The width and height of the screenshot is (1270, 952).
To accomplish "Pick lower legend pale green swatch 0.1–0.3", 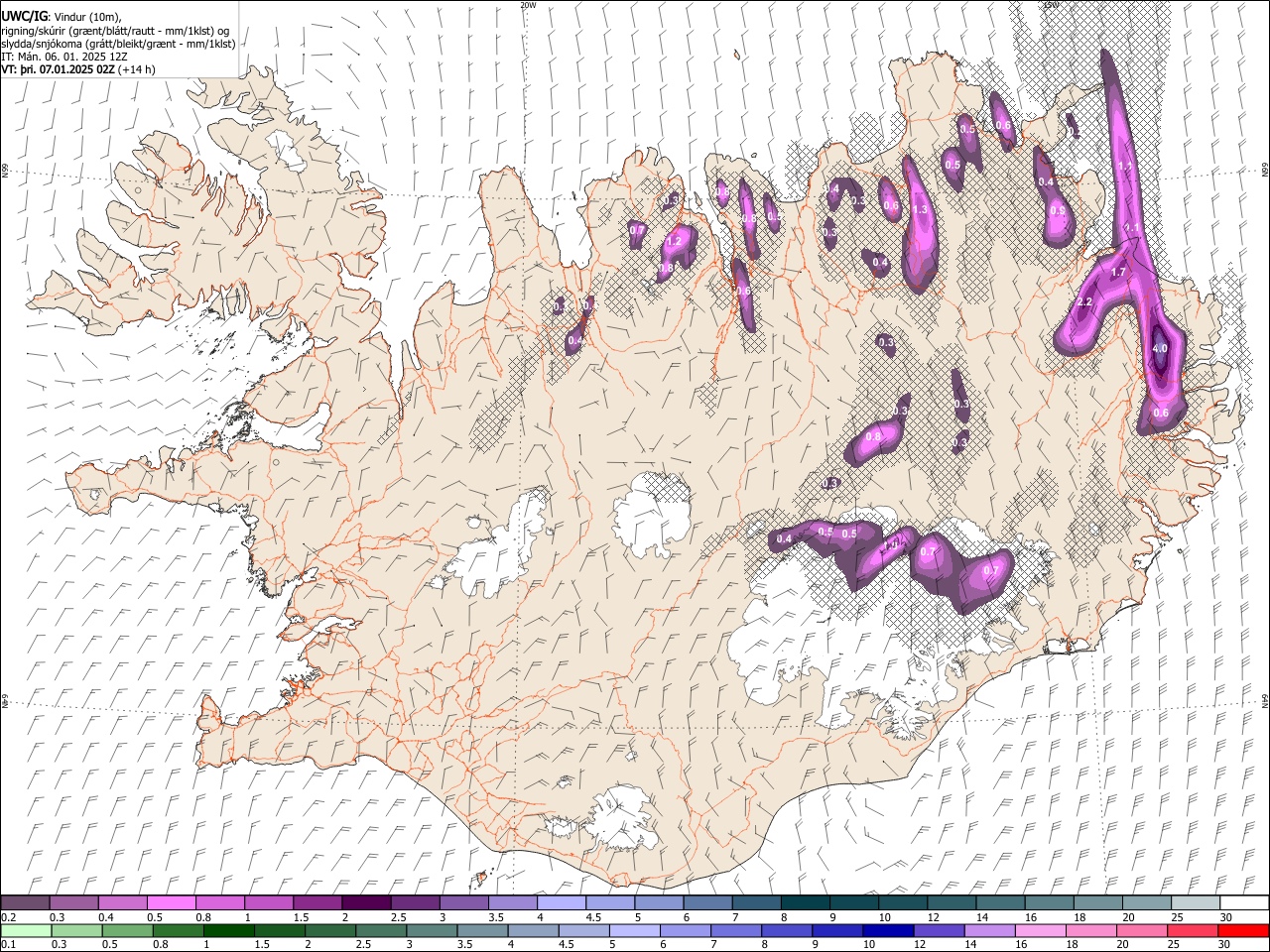I will point(26,931).
